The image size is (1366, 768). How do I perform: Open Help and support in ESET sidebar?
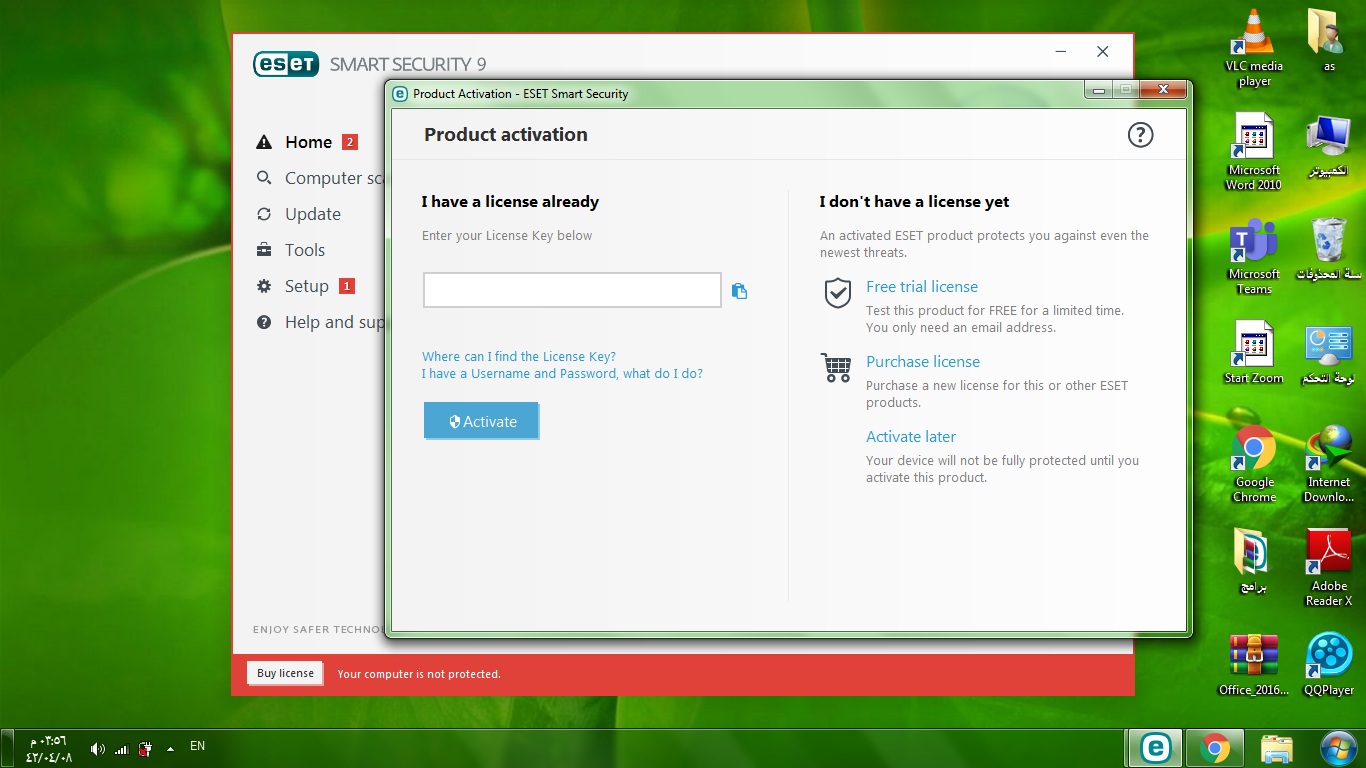335,322
